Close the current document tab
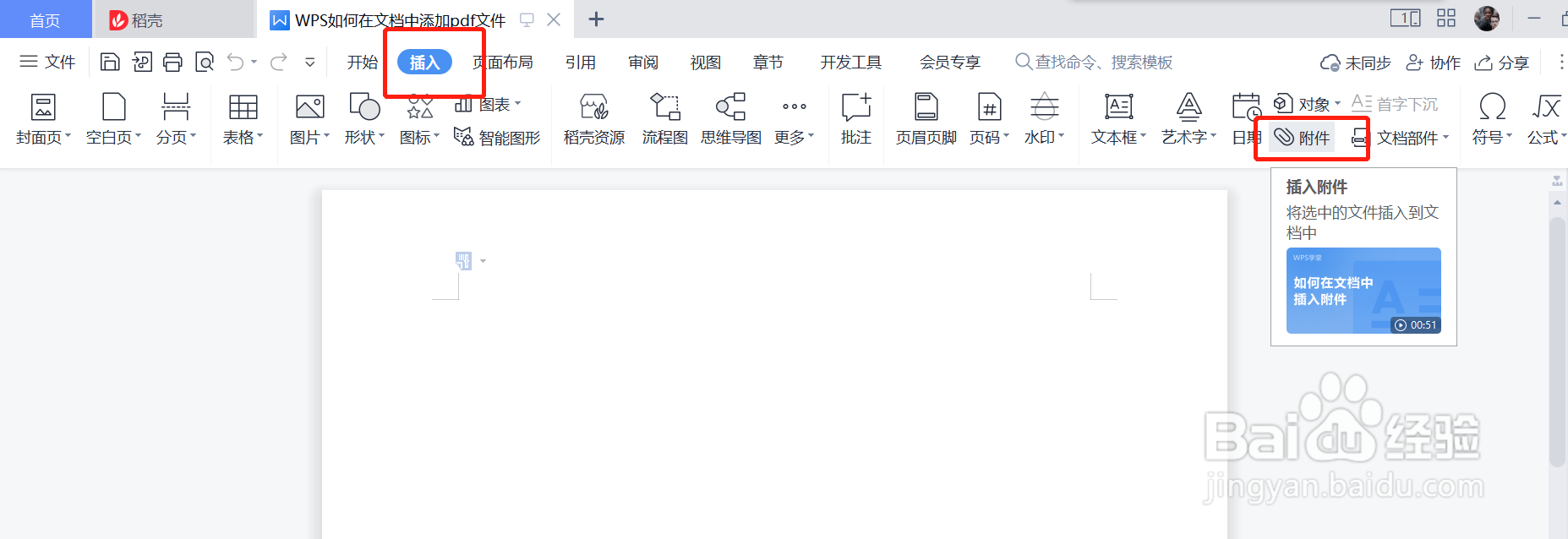The height and width of the screenshot is (539, 1568). point(554,19)
